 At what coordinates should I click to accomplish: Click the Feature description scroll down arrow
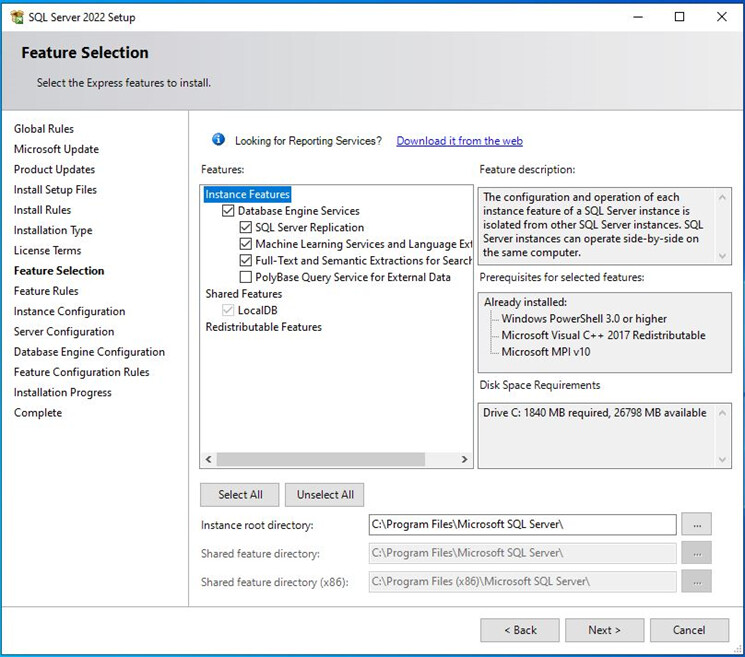coord(722,256)
